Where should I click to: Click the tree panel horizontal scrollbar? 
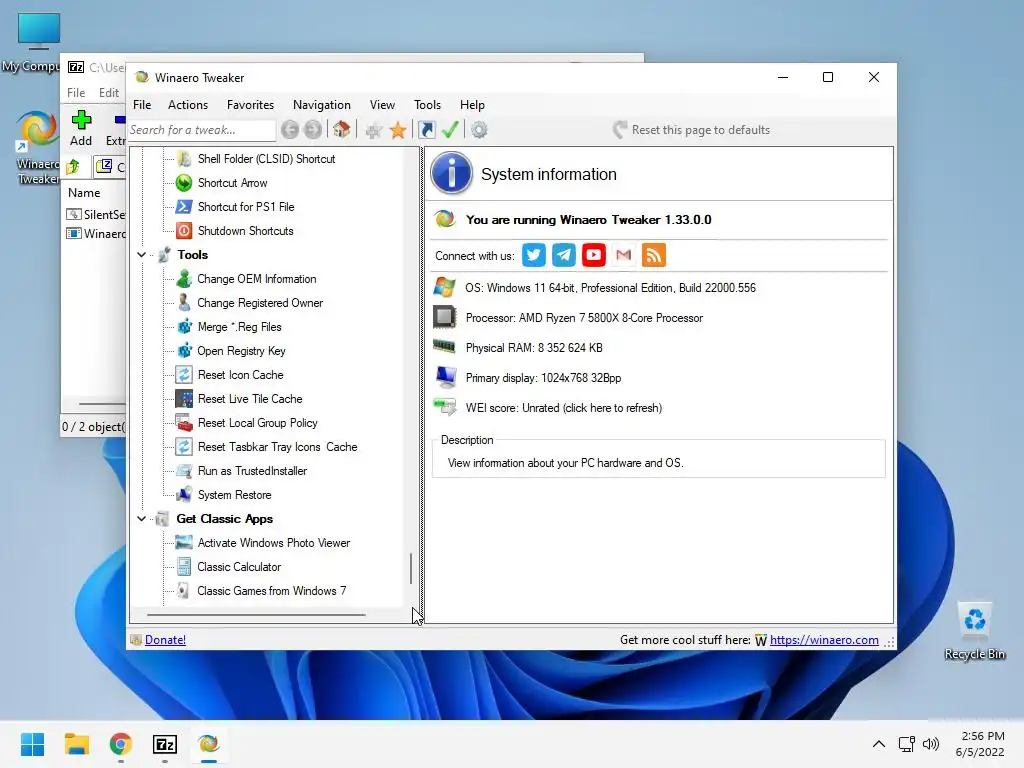(256, 615)
